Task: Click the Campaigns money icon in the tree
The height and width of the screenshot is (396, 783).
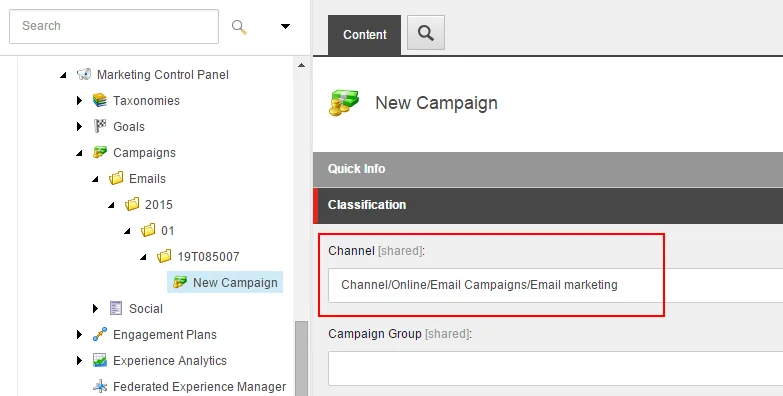Action: pyautogui.click(x=100, y=152)
